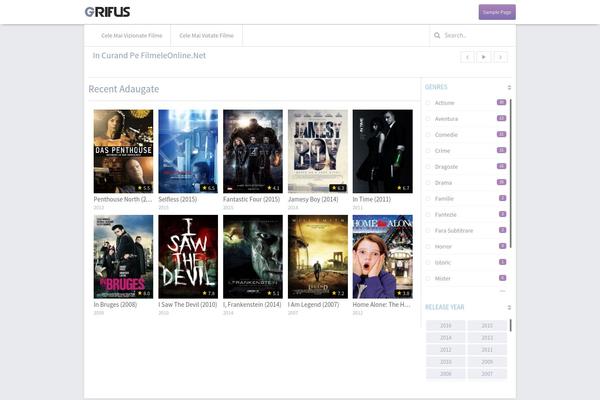Focus the Search input field
The image size is (600, 400).
tap(474, 35)
